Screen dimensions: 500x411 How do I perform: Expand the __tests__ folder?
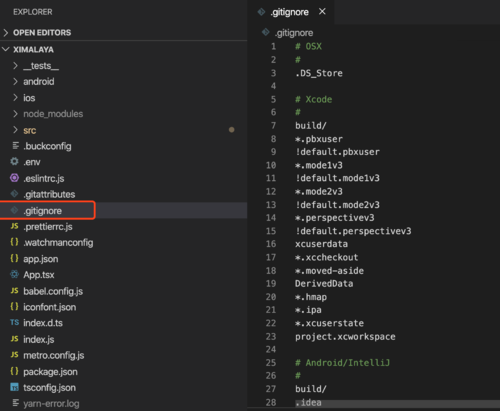coord(15,66)
